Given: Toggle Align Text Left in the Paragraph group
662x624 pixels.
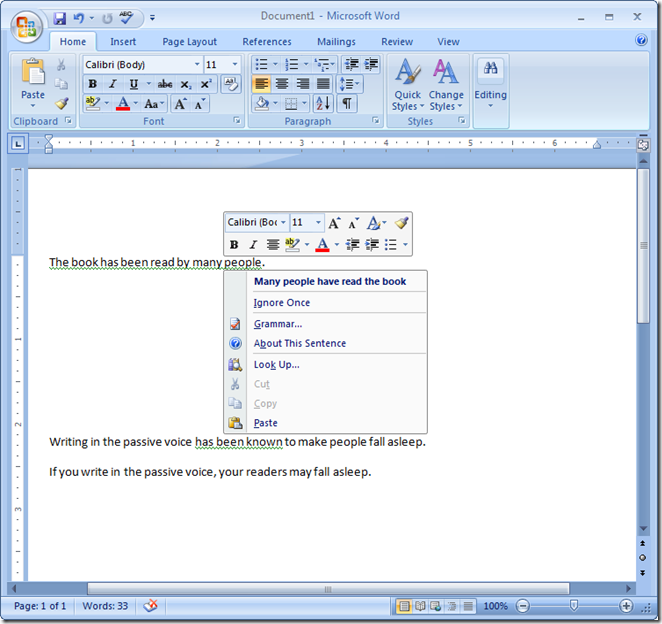Looking at the screenshot, I should [261, 84].
